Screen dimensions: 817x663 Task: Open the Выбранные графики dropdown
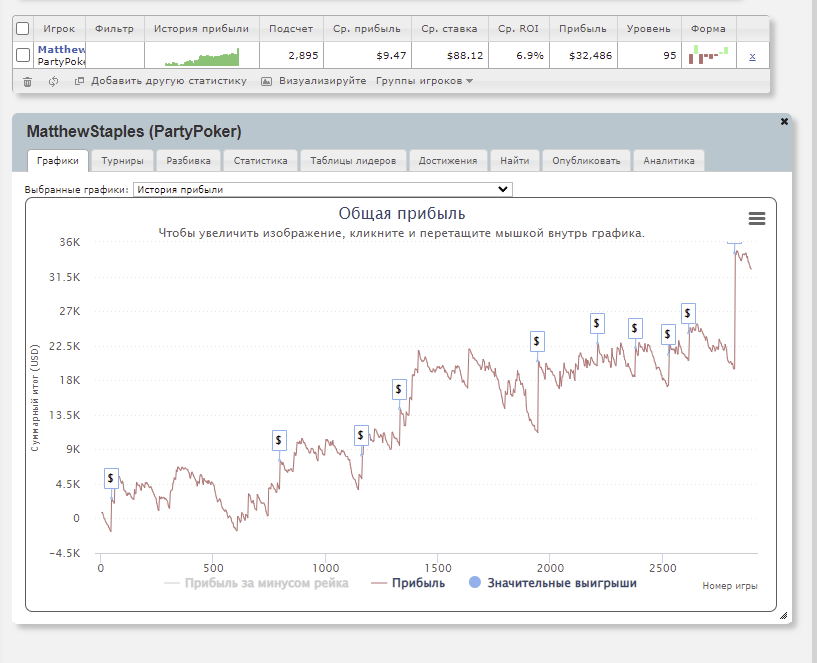322,189
